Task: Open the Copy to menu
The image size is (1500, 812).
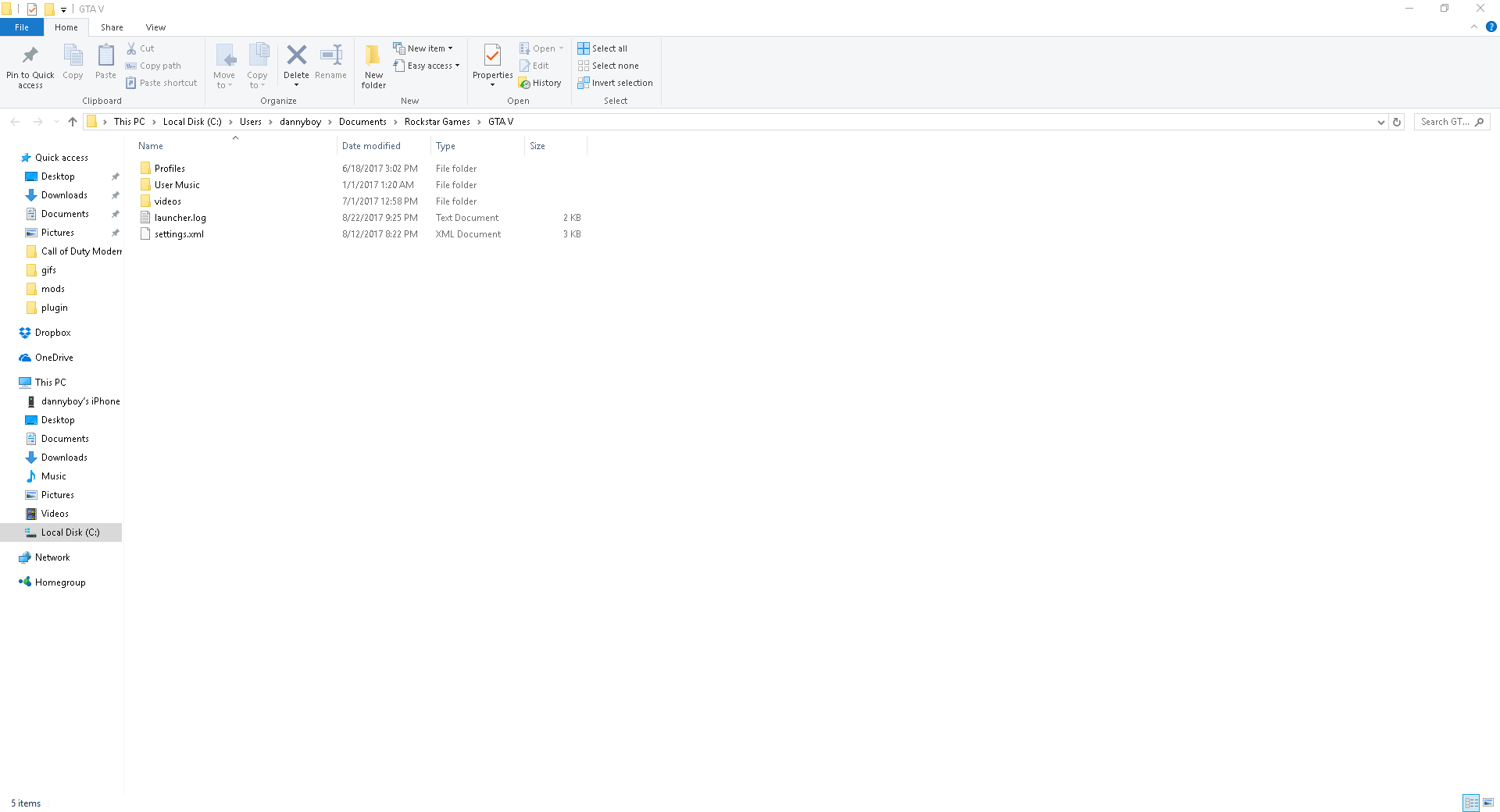Action: (257, 66)
